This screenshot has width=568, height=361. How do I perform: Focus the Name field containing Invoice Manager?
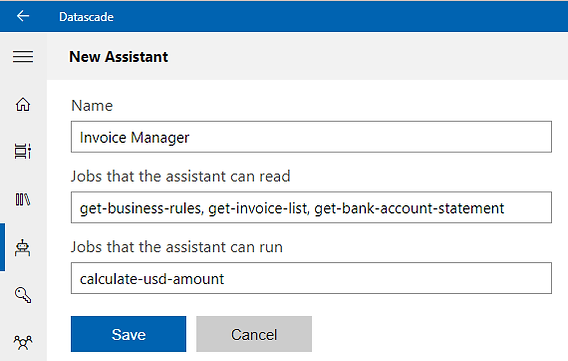point(311,137)
